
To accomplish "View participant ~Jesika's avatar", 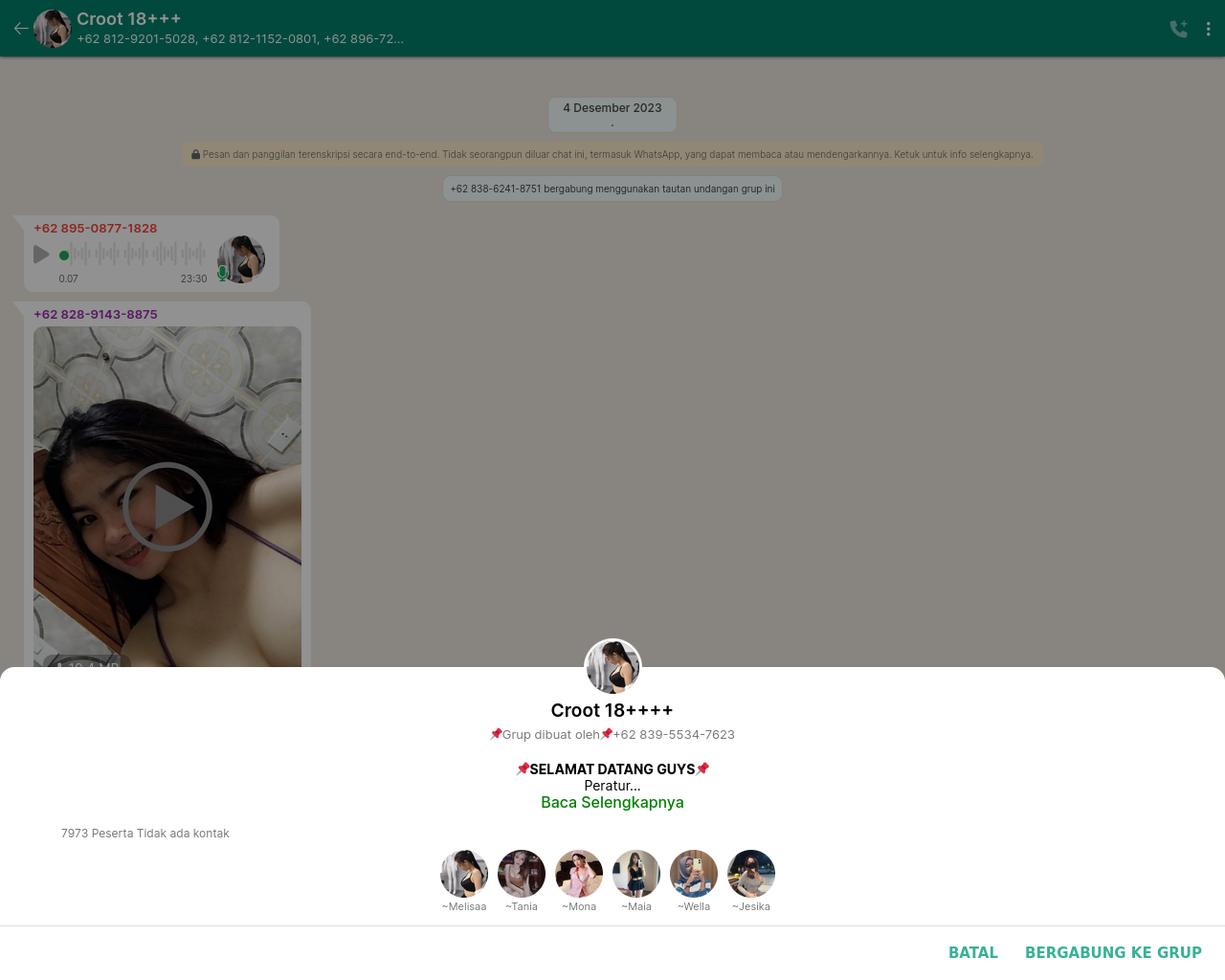I will pos(751,874).
